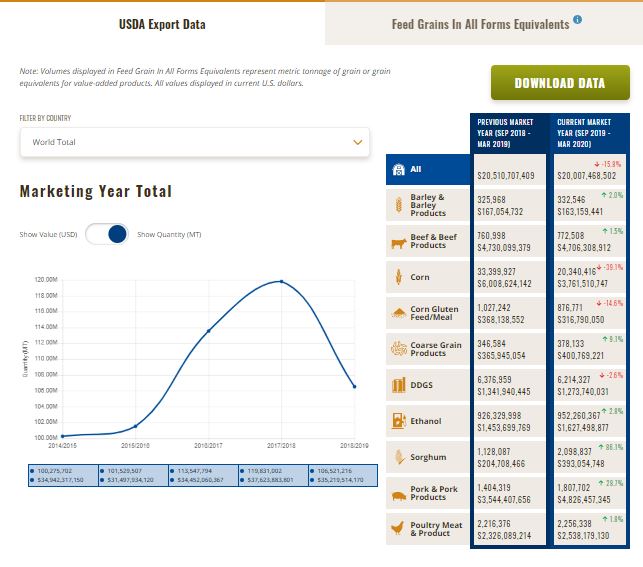Click the 2016/2017 data point on chart
Screen dimensions: 643x567
click(209, 331)
